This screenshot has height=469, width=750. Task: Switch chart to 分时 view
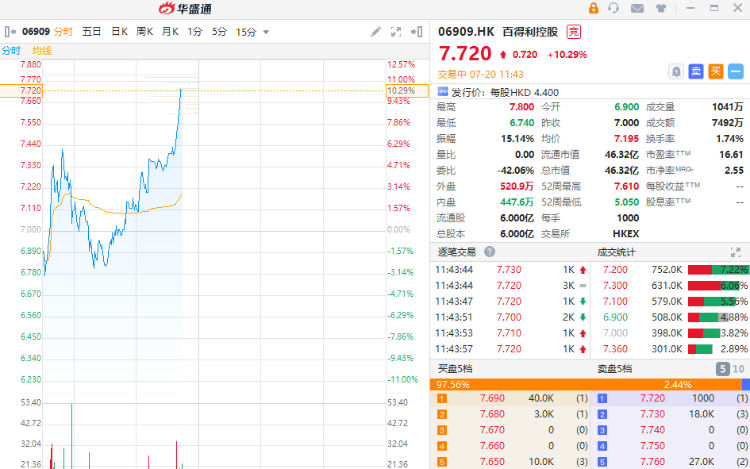(63, 32)
